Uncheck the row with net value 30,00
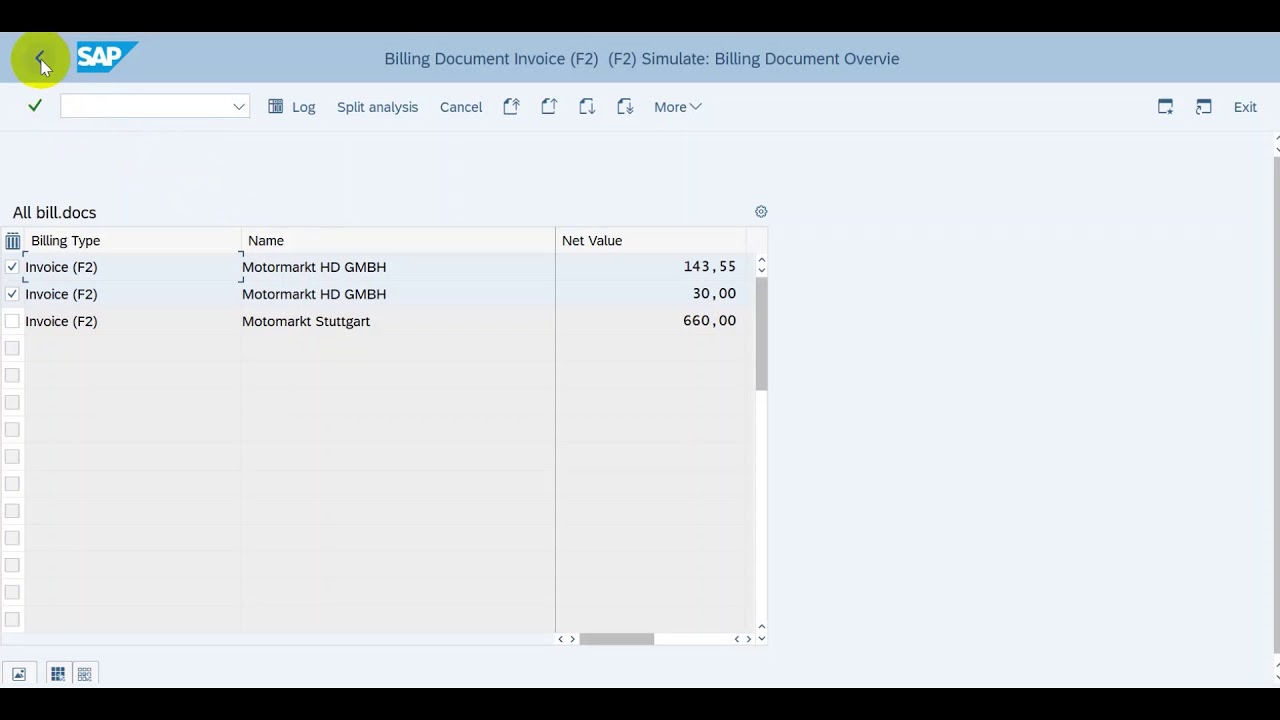Viewport: 1280px width, 720px height. pos(12,294)
